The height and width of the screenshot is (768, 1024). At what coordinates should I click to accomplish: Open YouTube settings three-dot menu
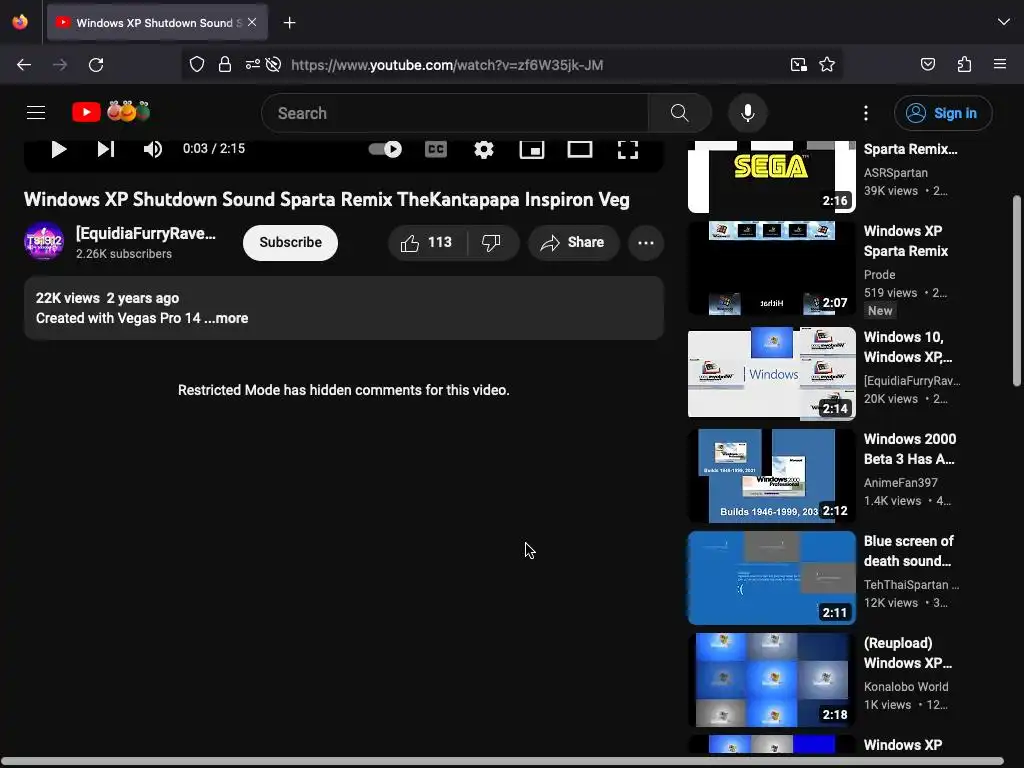tap(866, 113)
